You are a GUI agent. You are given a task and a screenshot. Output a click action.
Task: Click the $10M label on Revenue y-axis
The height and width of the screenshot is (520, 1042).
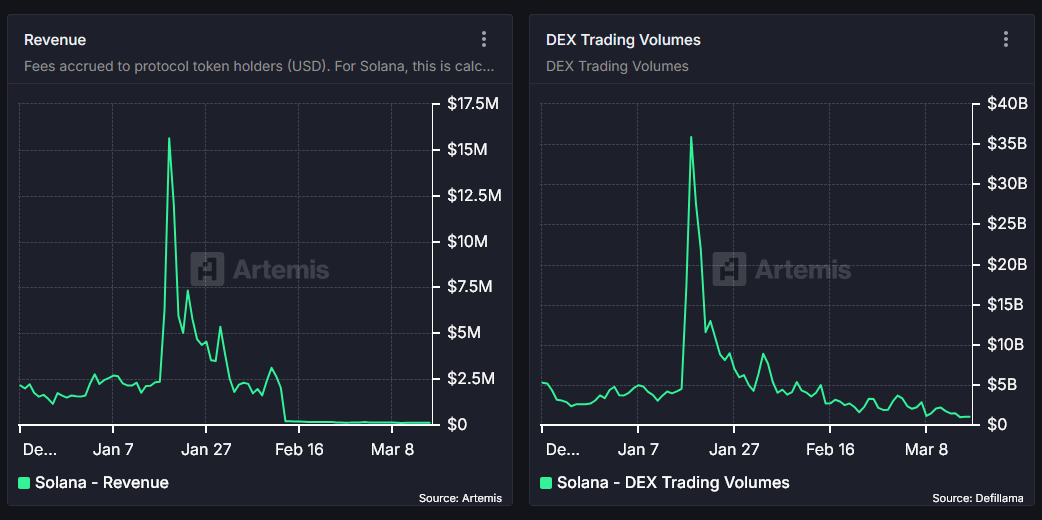[468, 241]
